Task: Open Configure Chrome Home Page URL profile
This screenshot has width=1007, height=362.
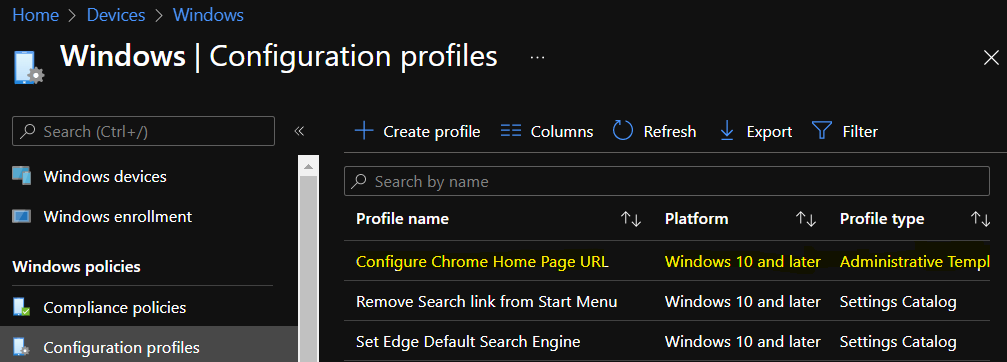Action: pyautogui.click(x=482, y=261)
